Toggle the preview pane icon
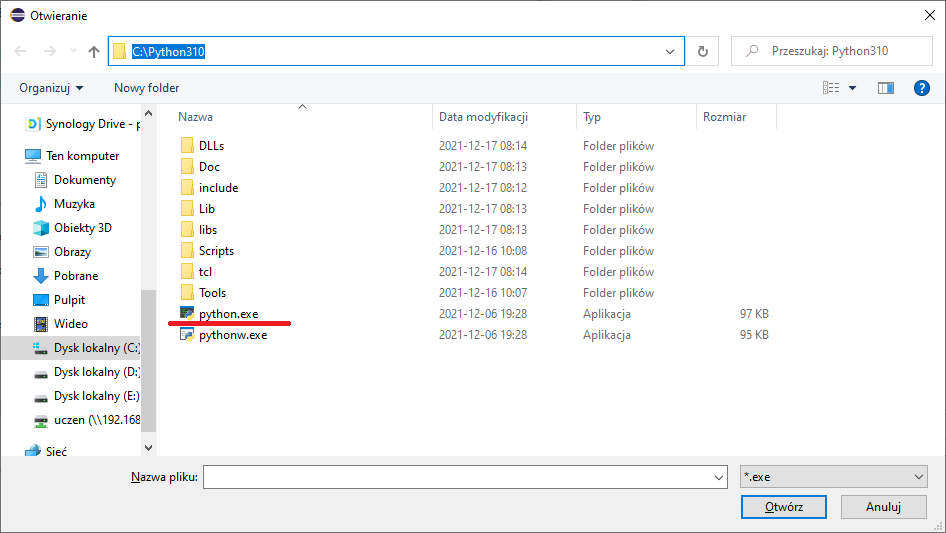 [x=885, y=88]
